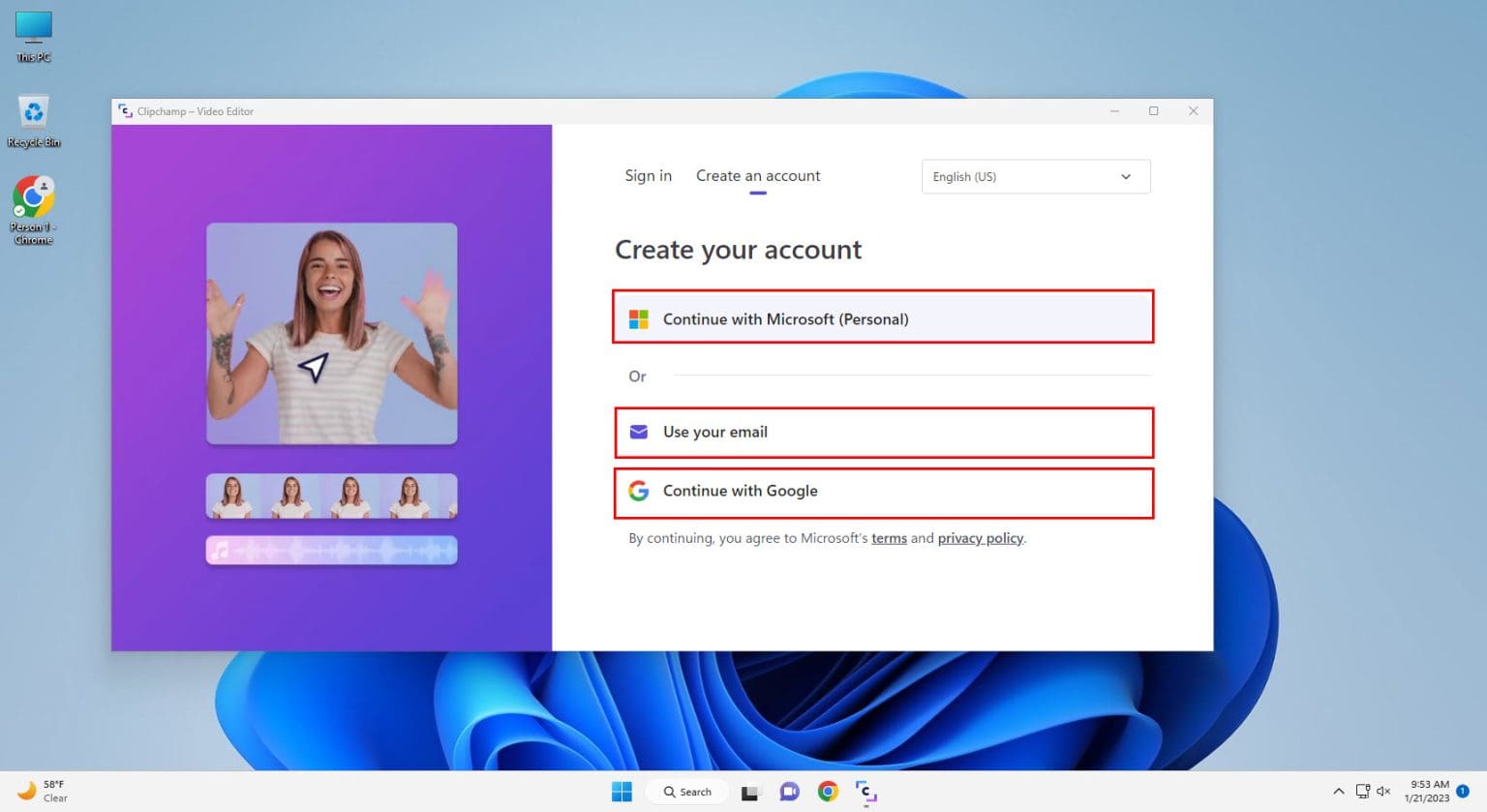View the privacy policy
The height and width of the screenshot is (812, 1487).
click(x=980, y=538)
